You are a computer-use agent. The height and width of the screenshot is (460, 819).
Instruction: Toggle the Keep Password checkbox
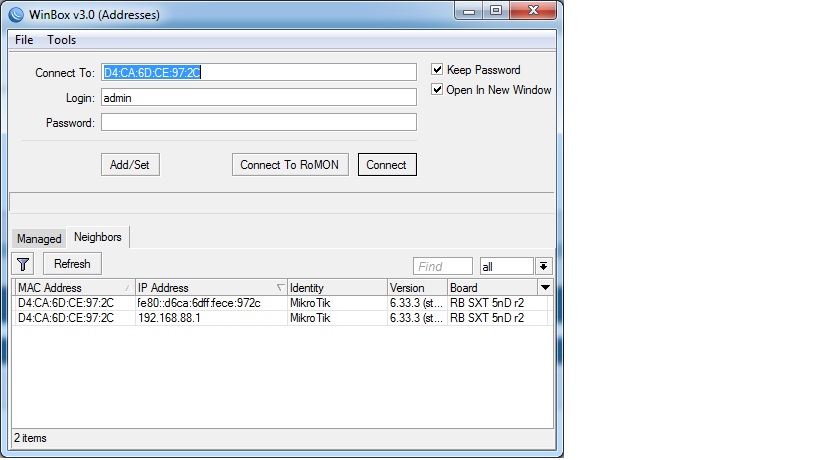(x=437, y=69)
